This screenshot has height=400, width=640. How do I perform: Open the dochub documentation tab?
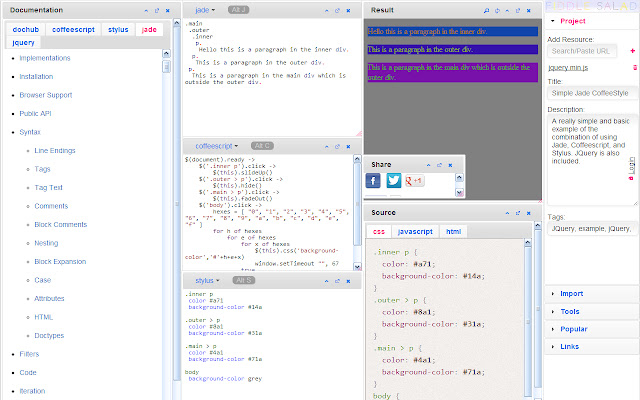(x=25, y=30)
